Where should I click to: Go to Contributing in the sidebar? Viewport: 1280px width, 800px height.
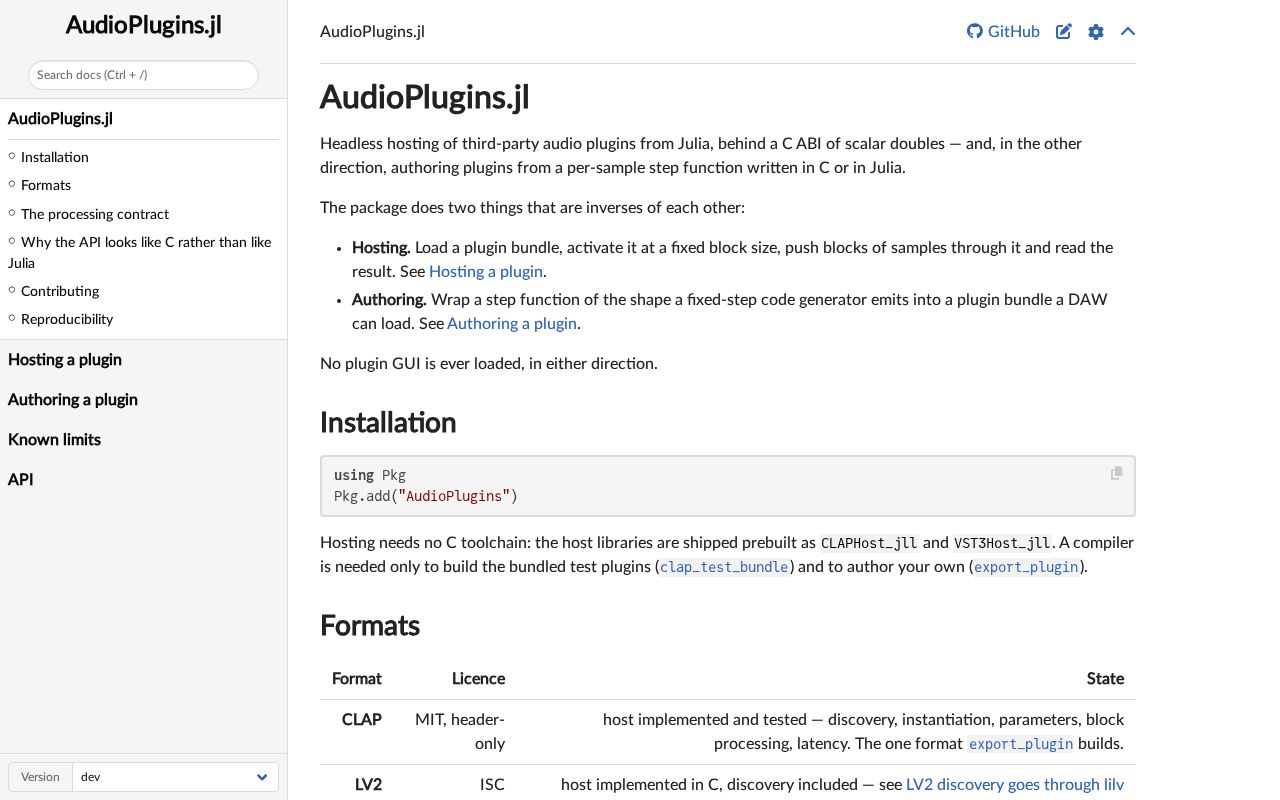coord(60,291)
